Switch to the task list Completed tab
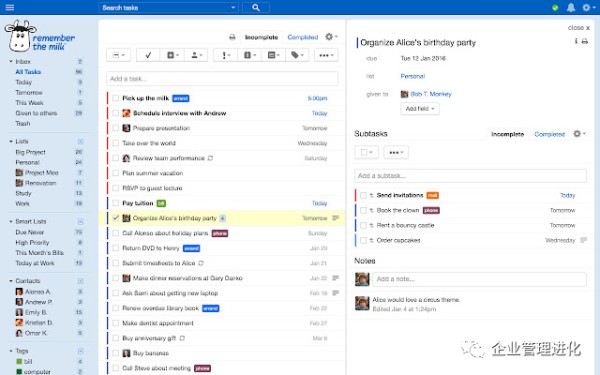The height and width of the screenshot is (375, 600). pyautogui.click(x=303, y=37)
